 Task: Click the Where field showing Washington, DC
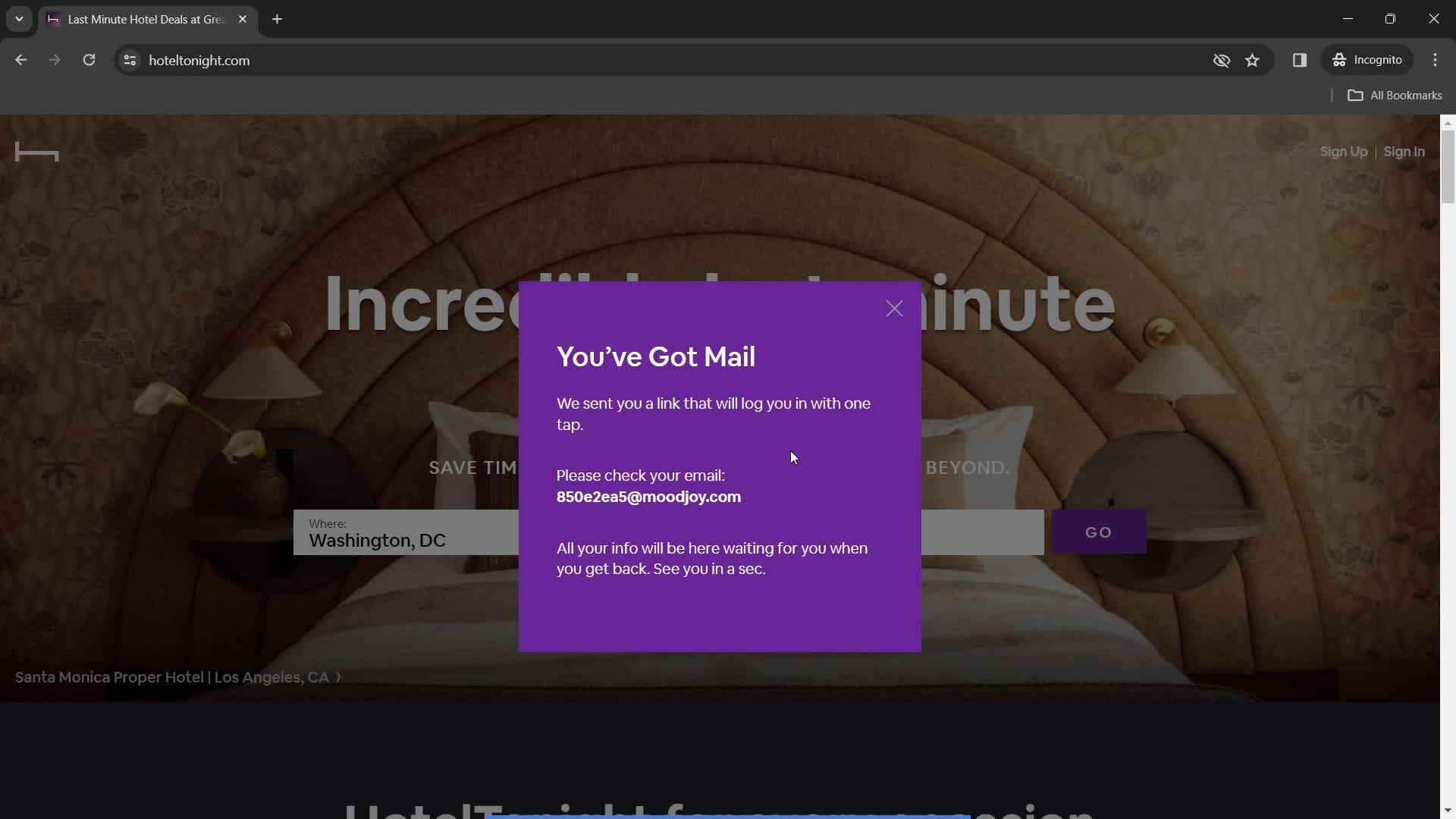[x=406, y=532]
